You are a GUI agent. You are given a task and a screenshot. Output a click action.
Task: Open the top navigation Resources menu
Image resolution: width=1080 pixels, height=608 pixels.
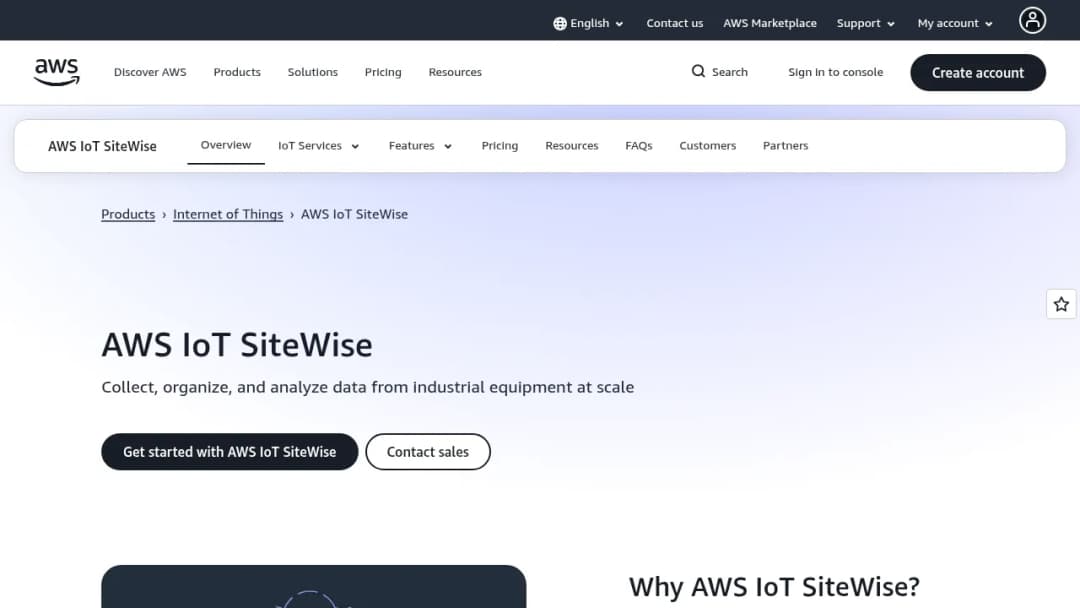[455, 72]
